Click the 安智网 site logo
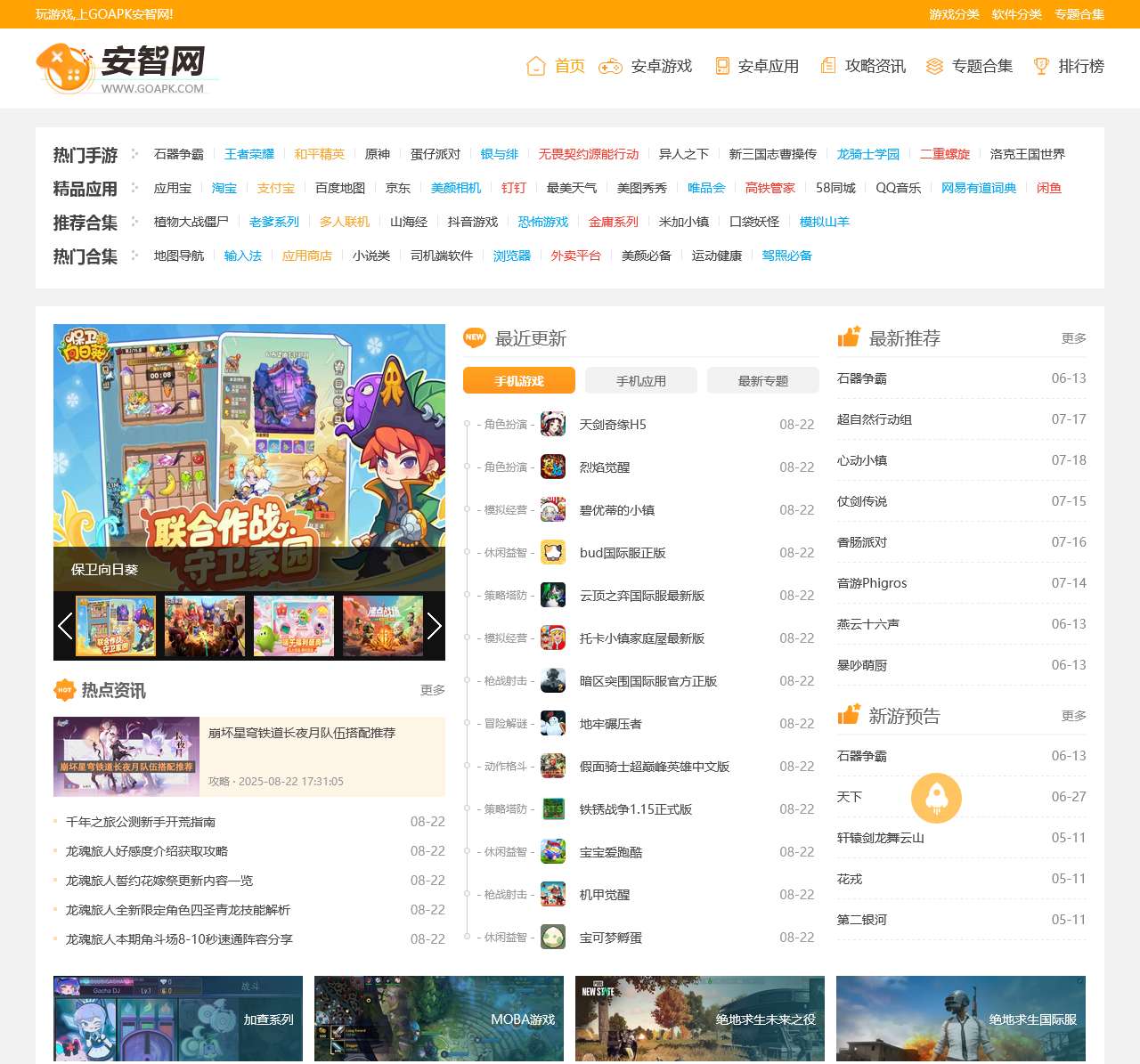Viewport: 1140px width, 1064px height. click(125, 67)
